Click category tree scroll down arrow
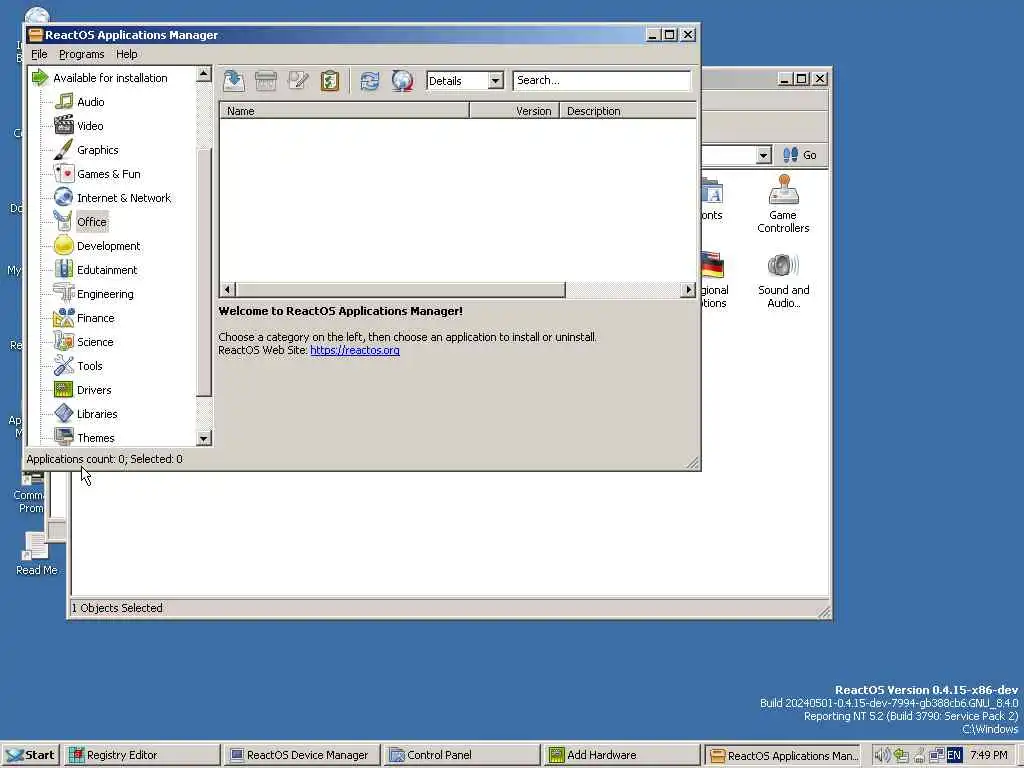Image resolution: width=1024 pixels, height=768 pixels. [x=204, y=438]
